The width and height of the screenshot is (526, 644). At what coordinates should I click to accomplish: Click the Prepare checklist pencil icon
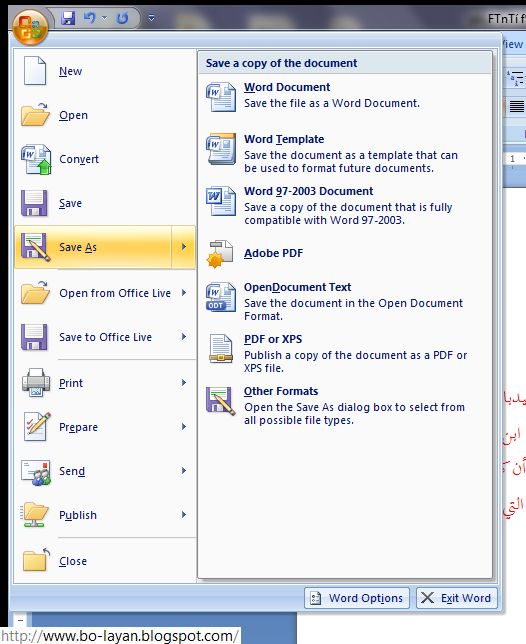[x=37, y=427]
